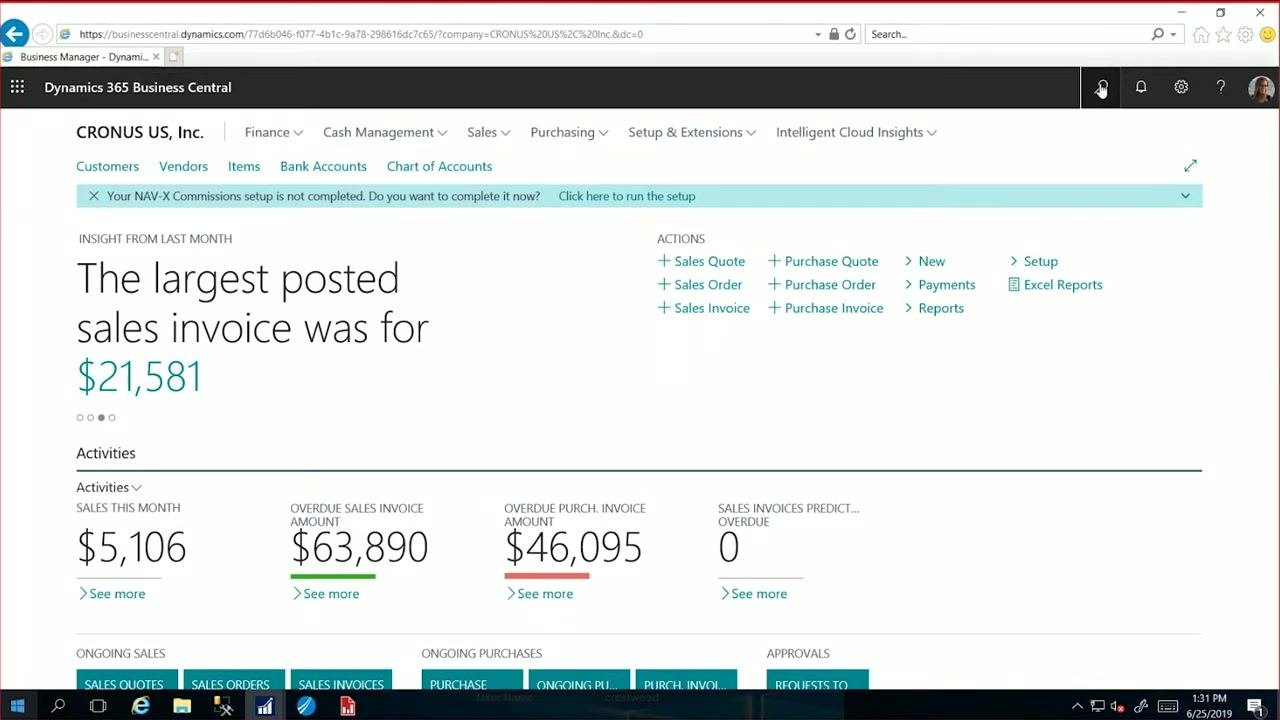Expand the Finance menu
The height and width of the screenshot is (720, 1280).
(x=274, y=132)
